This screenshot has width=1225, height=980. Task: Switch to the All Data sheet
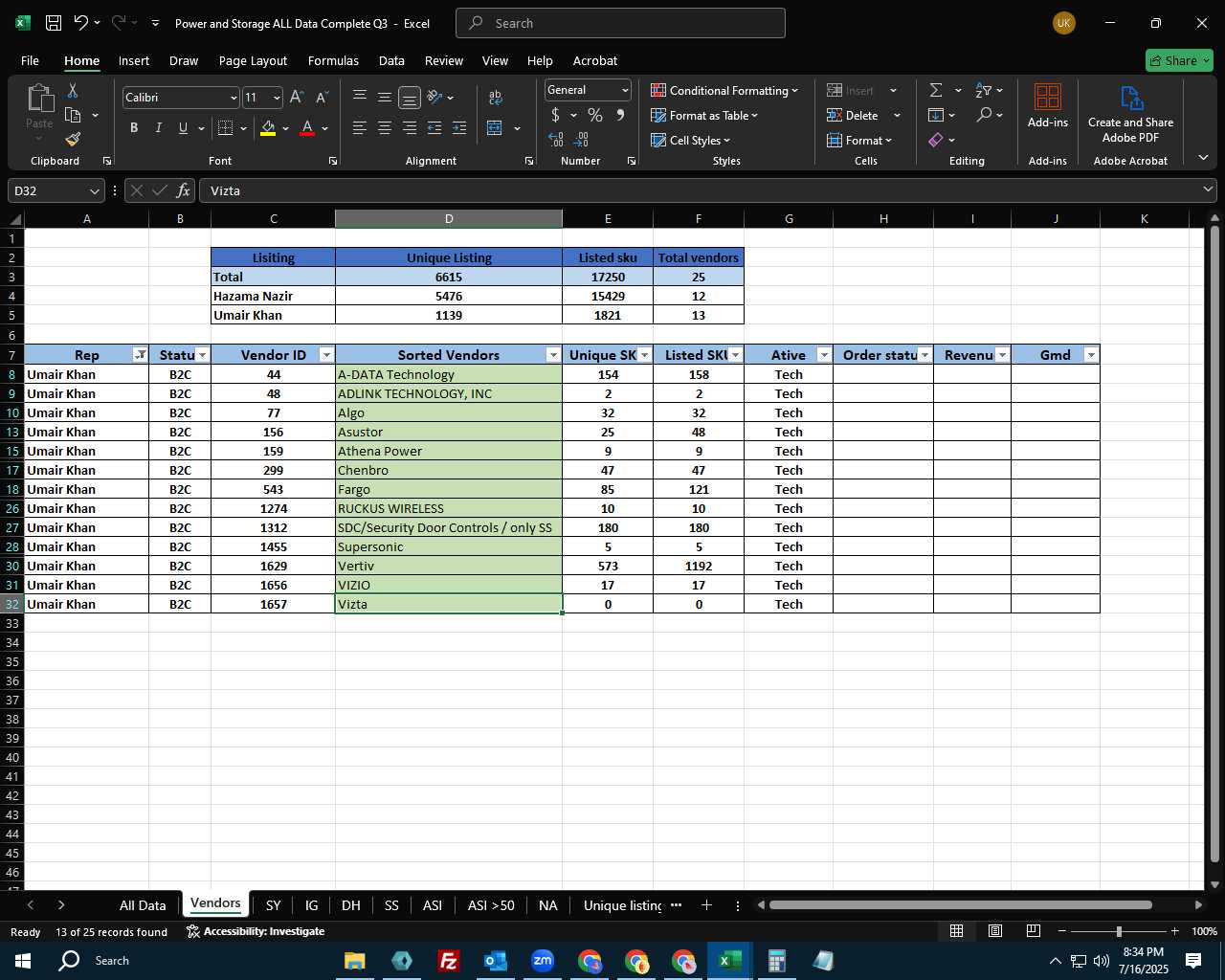tap(143, 905)
